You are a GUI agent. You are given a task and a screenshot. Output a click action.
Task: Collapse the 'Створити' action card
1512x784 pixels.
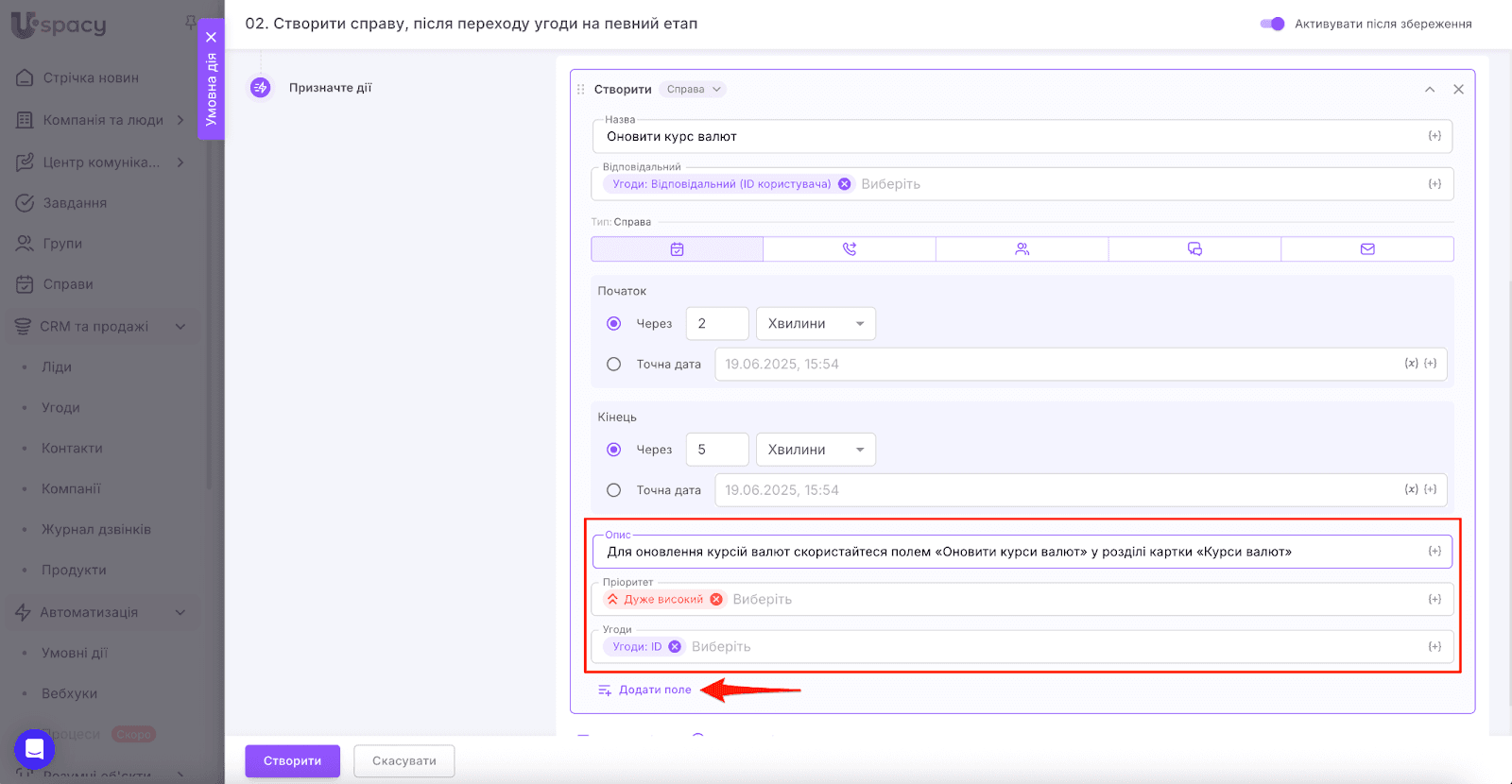[x=1430, y=90]
